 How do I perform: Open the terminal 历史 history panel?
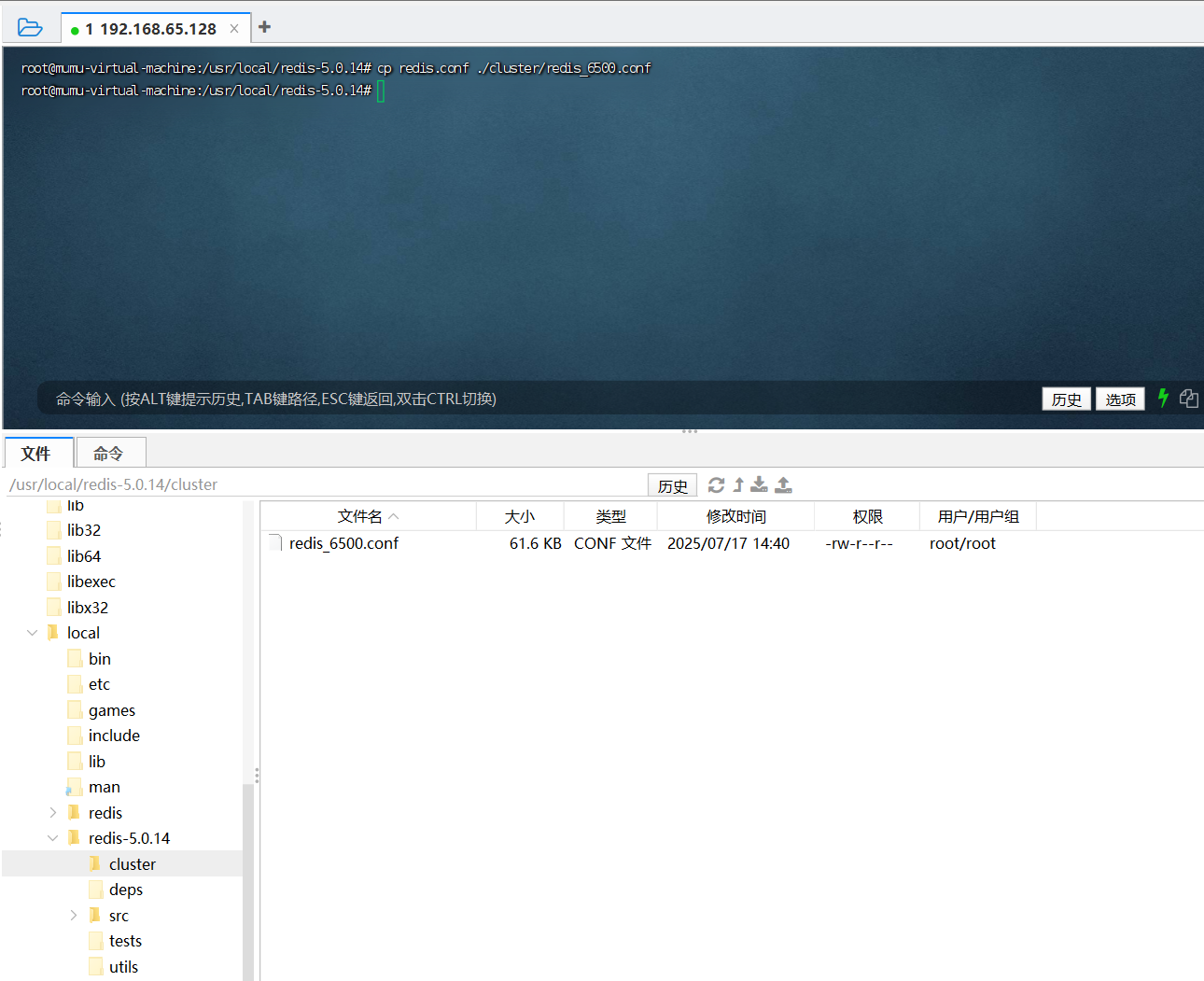pos(1066,399)
